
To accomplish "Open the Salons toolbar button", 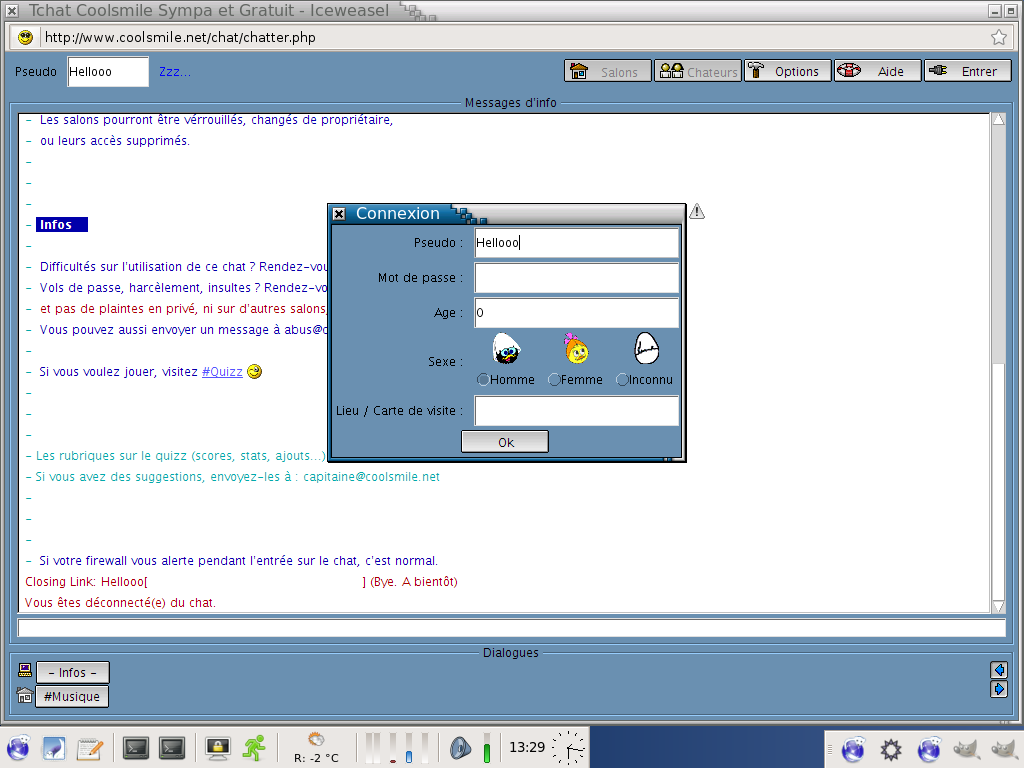I will (607, 71).
